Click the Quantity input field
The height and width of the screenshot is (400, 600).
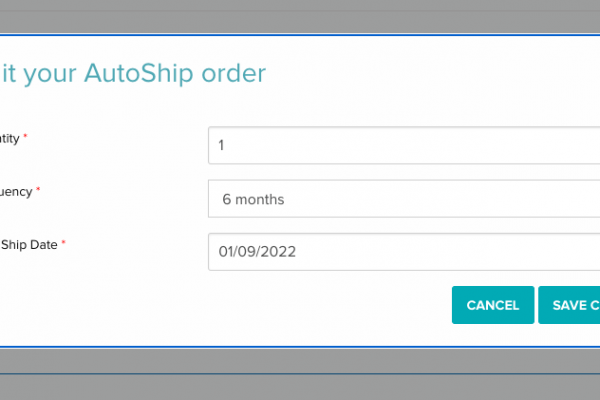[x=400, y=145]
